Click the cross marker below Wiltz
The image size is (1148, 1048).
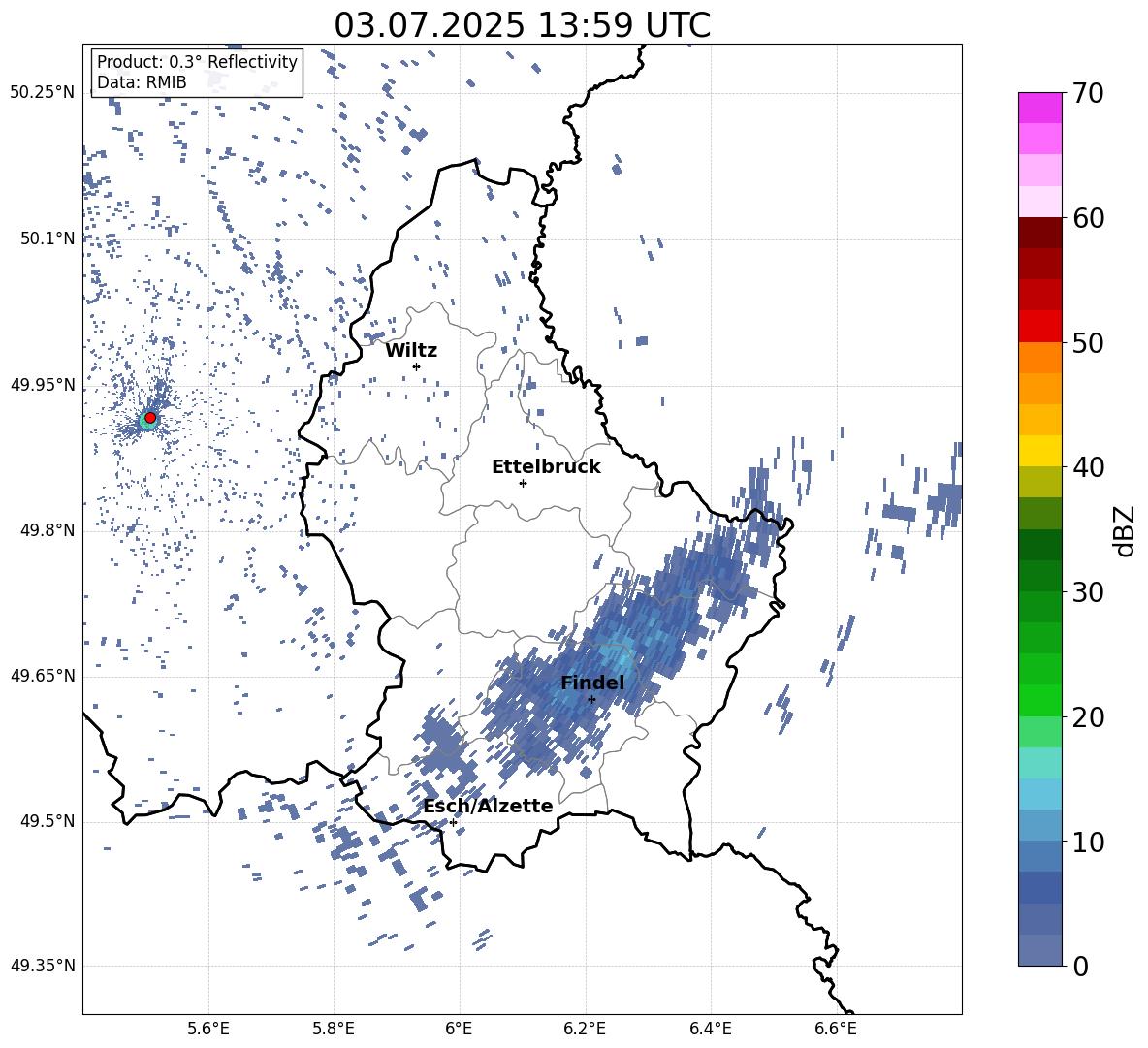point(417,366)
